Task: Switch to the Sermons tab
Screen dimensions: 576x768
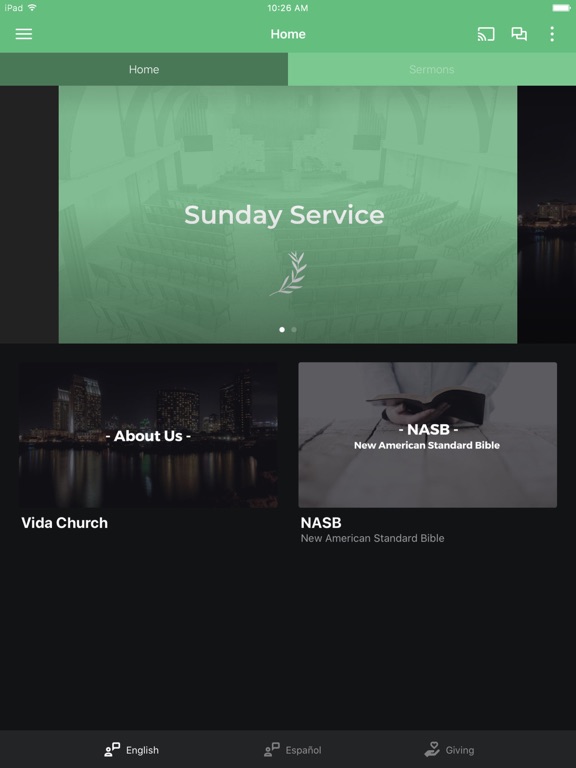Action: tap(432, 70)
